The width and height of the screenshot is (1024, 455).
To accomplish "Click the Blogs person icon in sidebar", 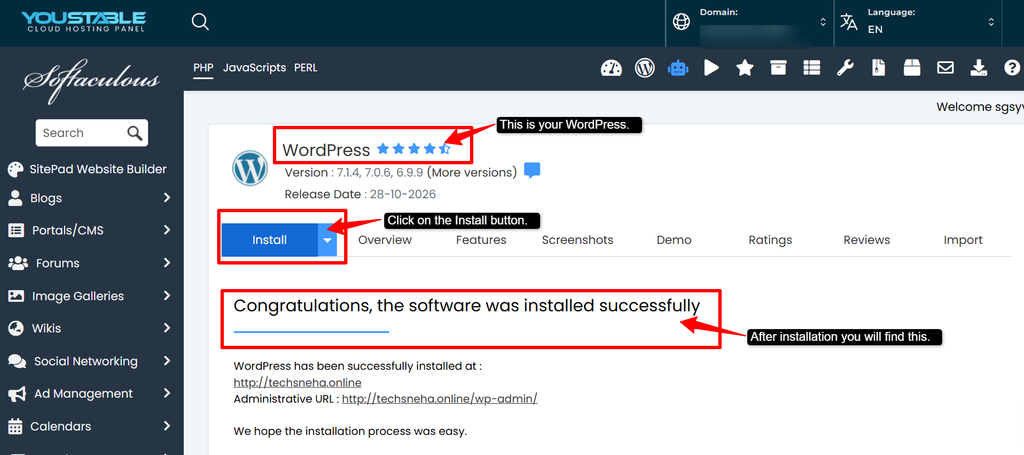I will [15, 198].
